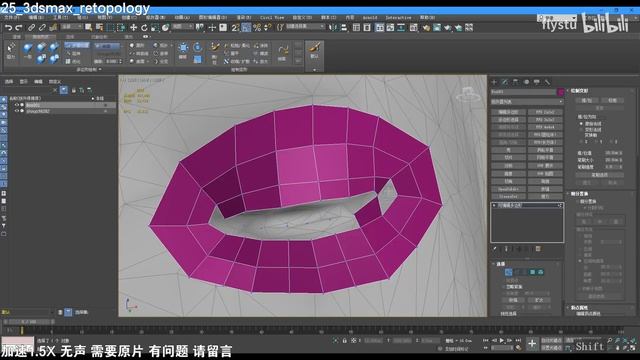The height and width of the screenshot is (360, 640).
Task: Switch to the Create command panel tab
Action: pos(494,82)
